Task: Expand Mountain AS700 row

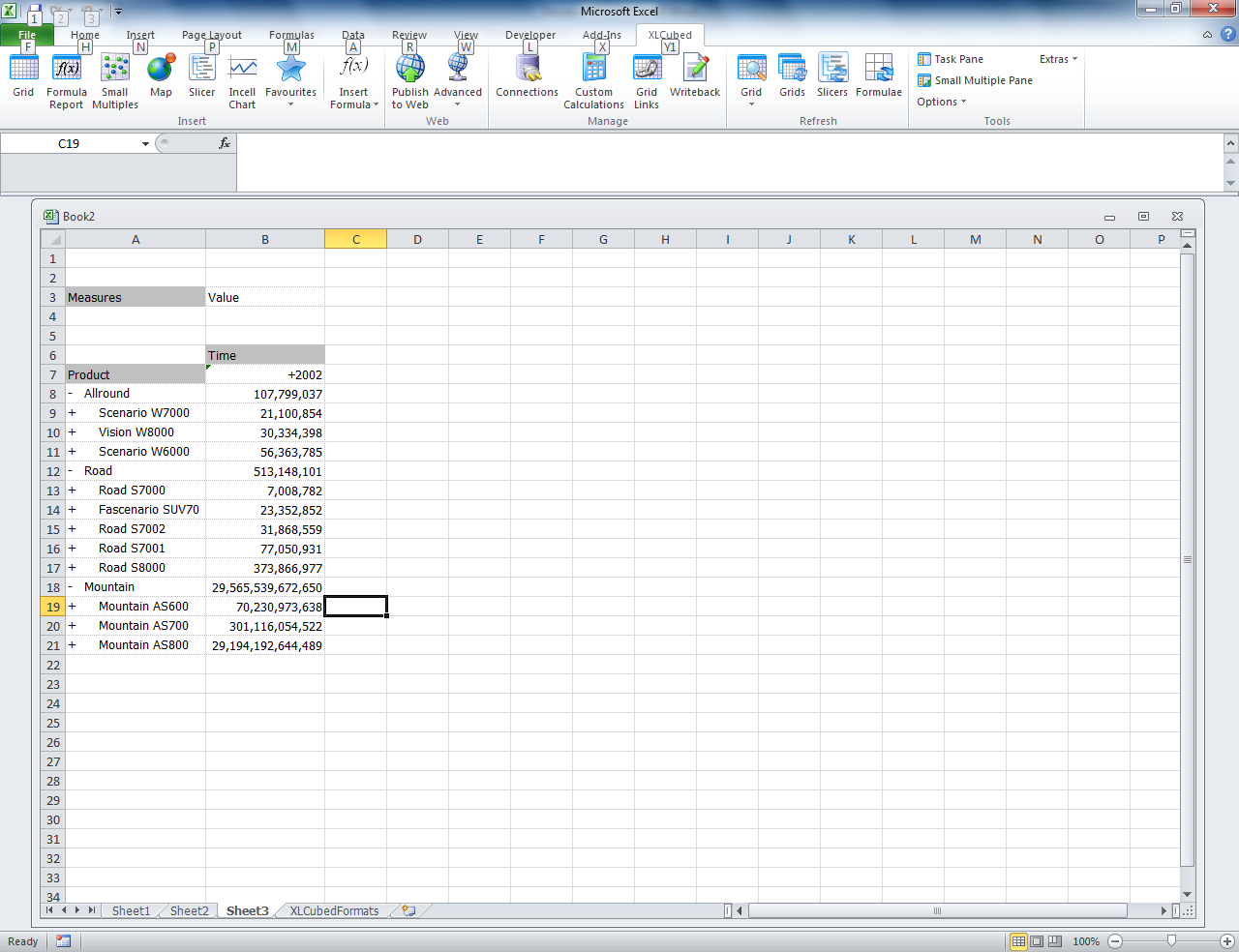Action: 72,626
